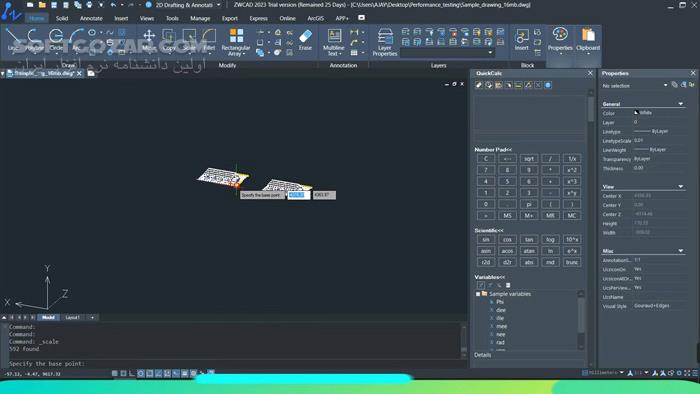Open the layer name dropdown list
700x394 pixels.
[x=448, y=53]
